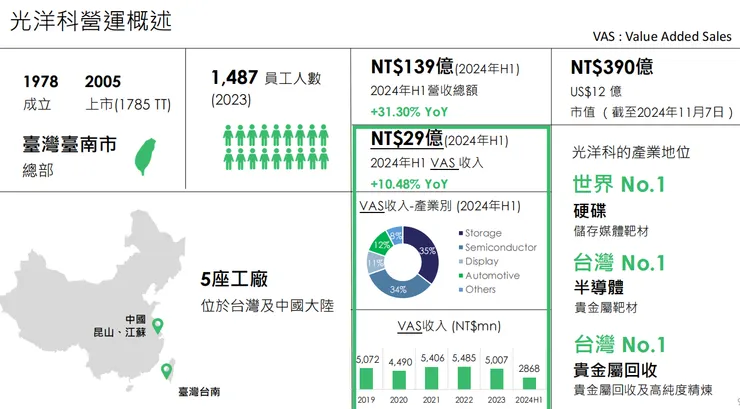Click the 2020 bar in VAS chart
Viewport: 740px width, 409px height.
pos(399,380)
